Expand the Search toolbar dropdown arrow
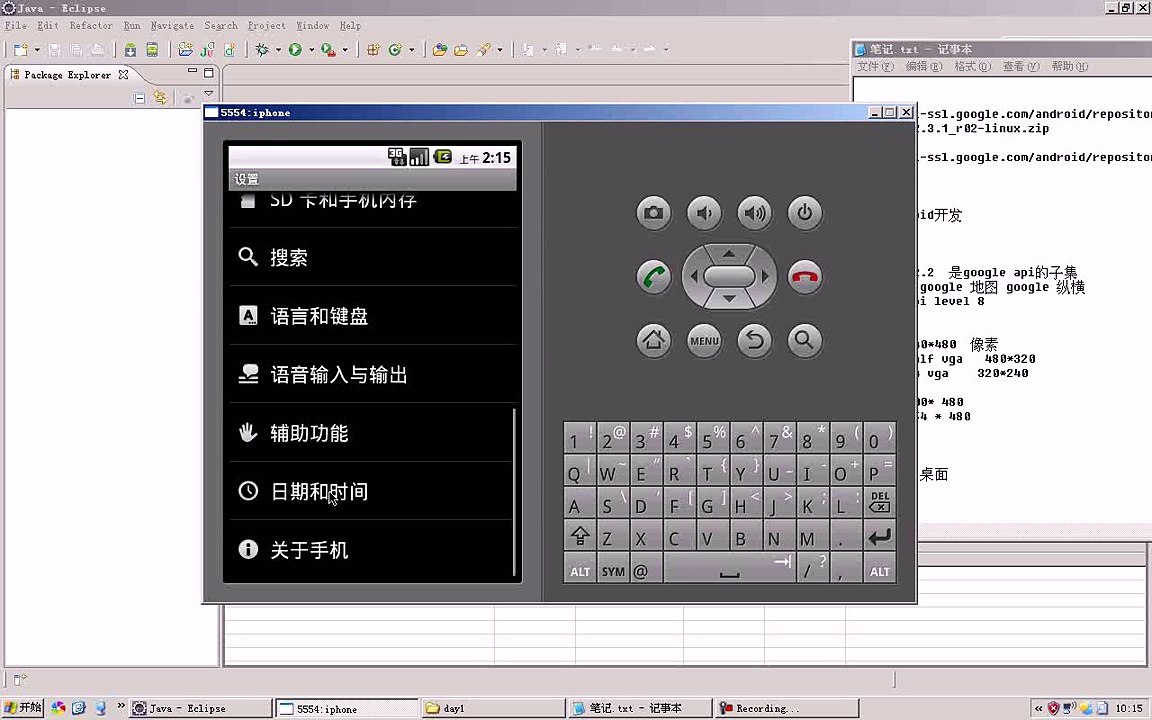Viewport: 1152px width, 720px height. click(x=500, y=50)
